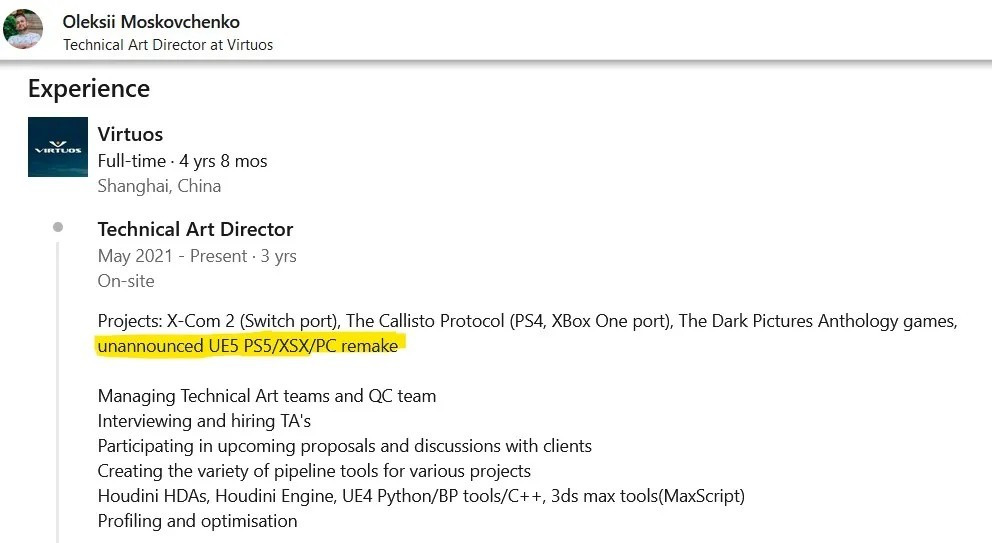992x543 pixels.
Task: Select the Technical Art Director role title
Action: click(195, 229)
